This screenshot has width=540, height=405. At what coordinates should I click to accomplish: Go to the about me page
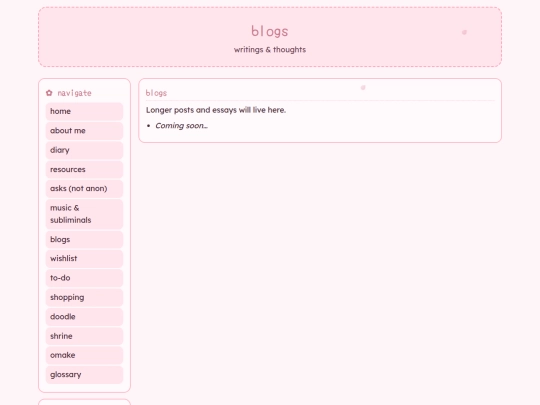tap(84, 131)
